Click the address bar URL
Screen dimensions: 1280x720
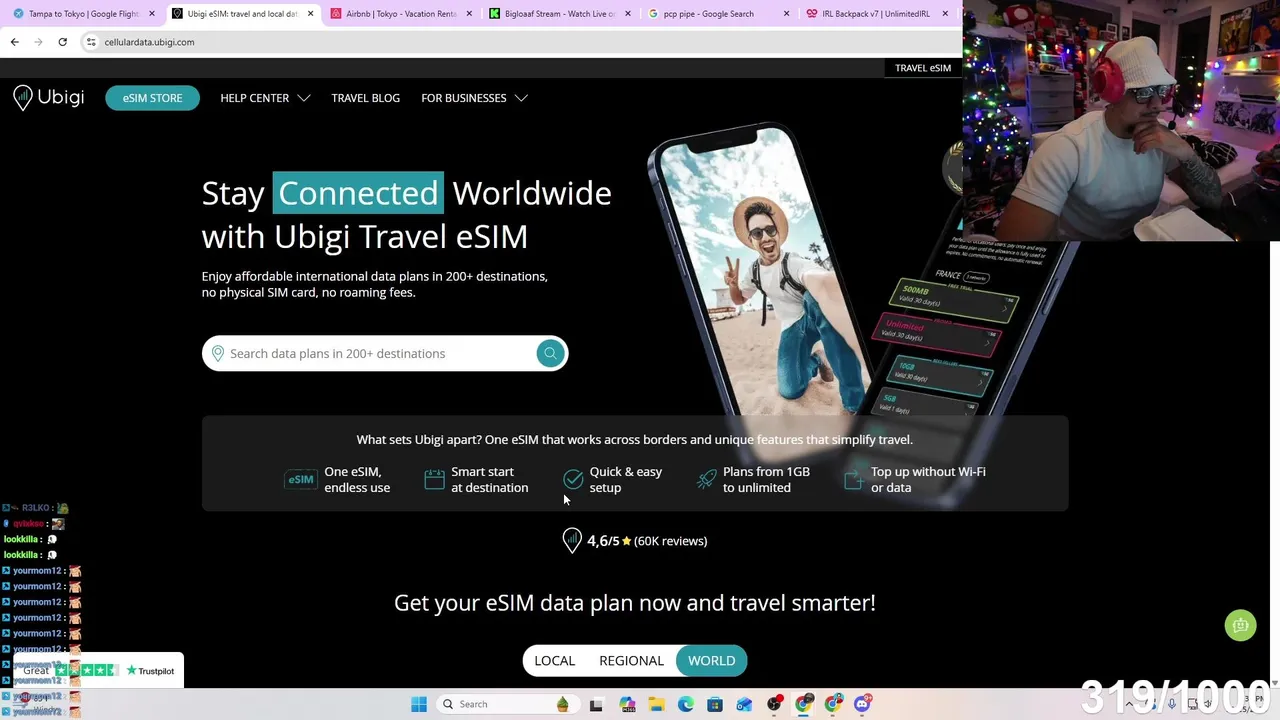click(x=150, y=42)
